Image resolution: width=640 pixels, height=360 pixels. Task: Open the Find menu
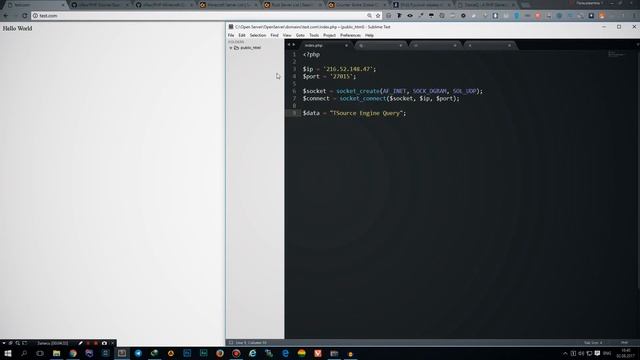[274, 36]
